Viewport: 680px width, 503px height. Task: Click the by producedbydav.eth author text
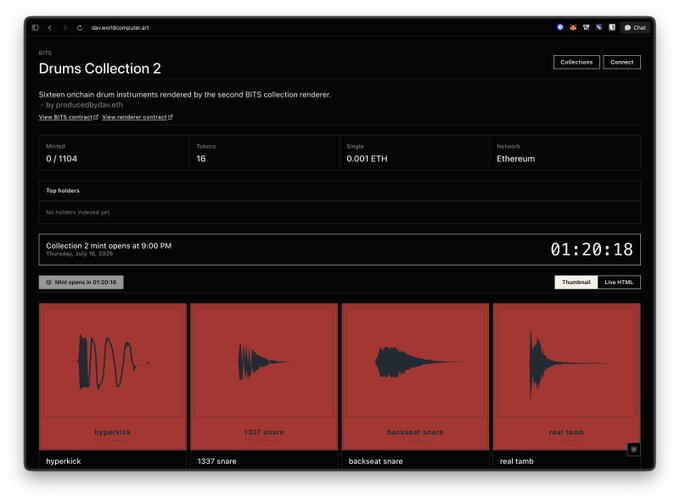84,105
